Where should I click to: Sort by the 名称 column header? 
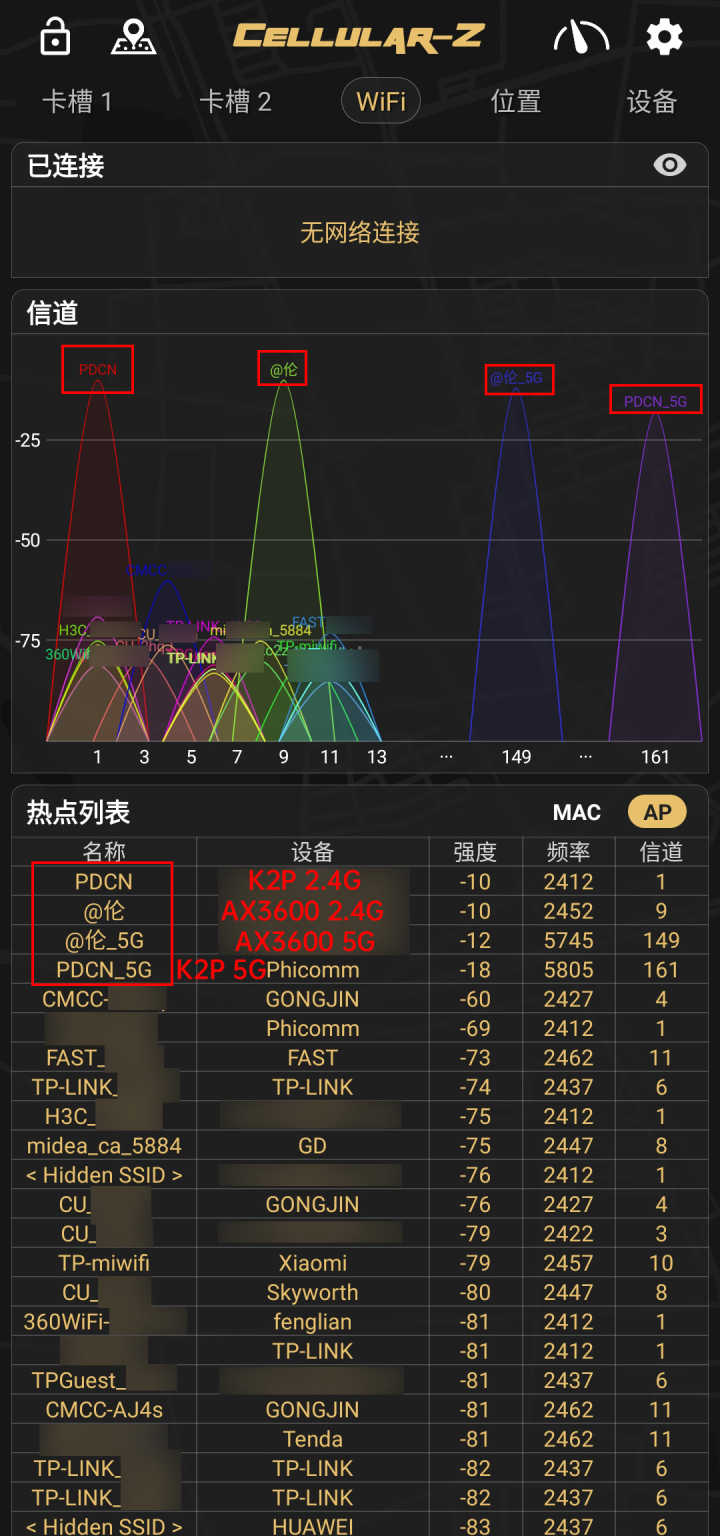[x=104, y=852]
